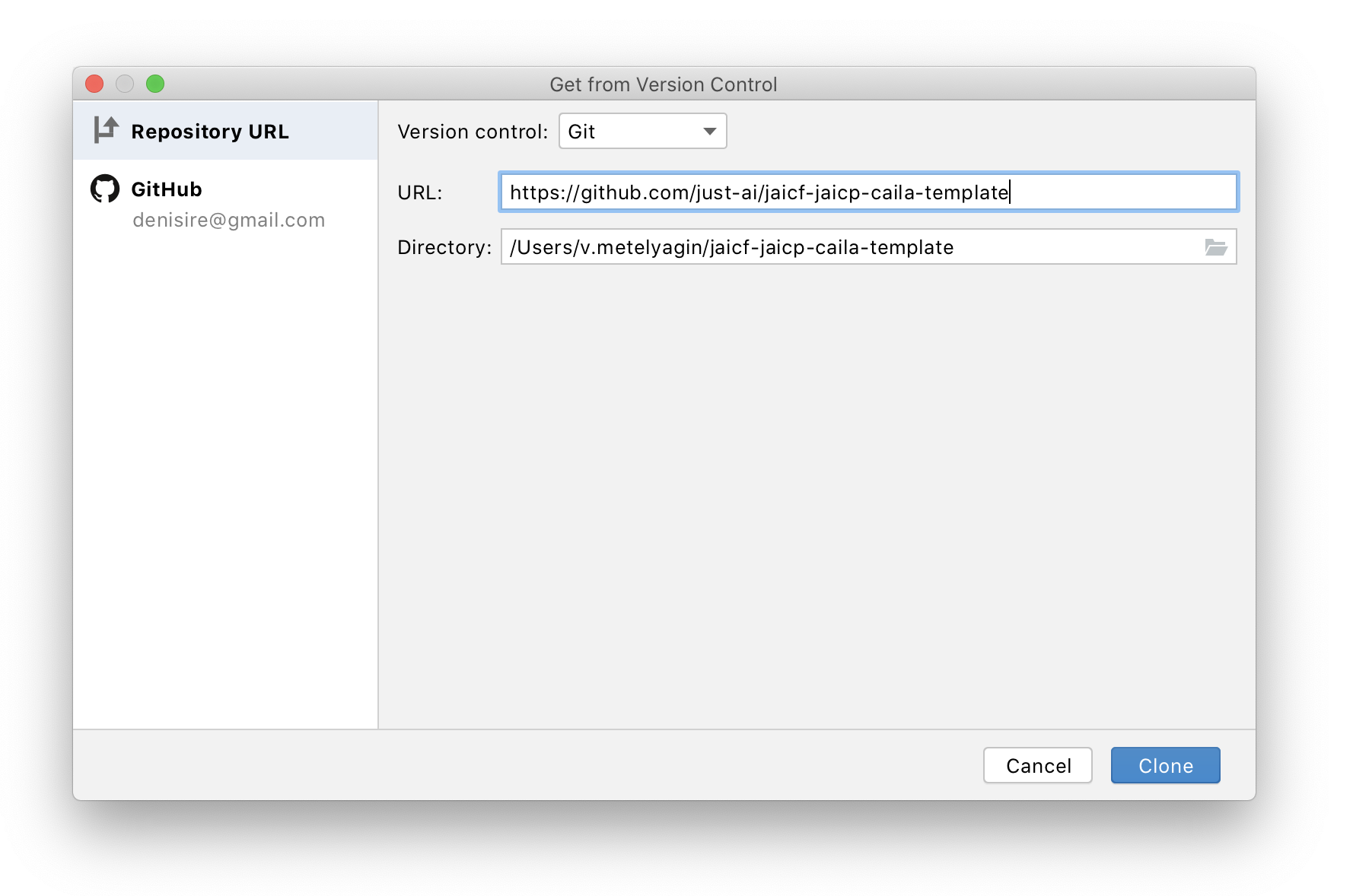The height and width of the screenshot is (896, 1353).
Task: Open the Version control Git dropdown
Action: click(642, 131)
